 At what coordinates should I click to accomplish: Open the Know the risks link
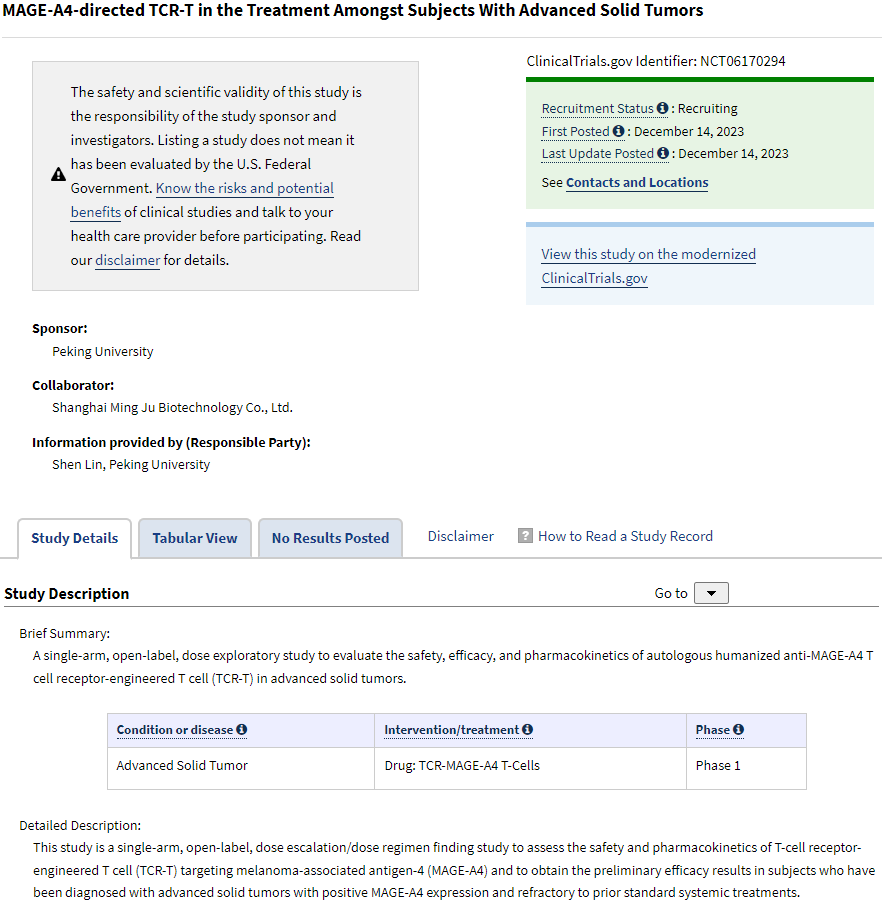(244, 187)
